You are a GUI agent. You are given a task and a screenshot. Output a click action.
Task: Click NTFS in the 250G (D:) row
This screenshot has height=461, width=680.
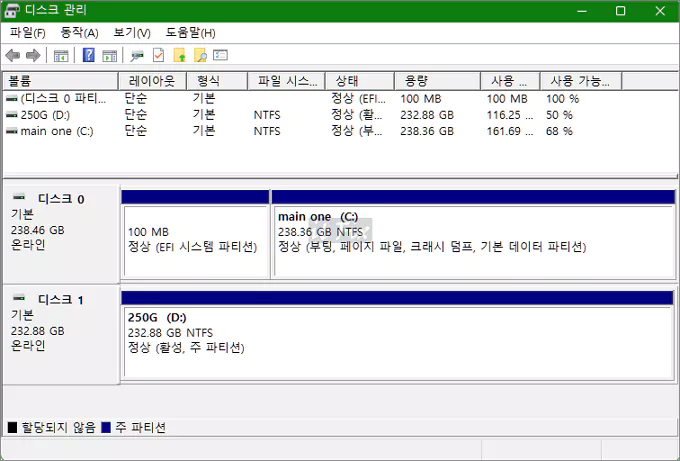pyautogui.click(x=267, y=115)
